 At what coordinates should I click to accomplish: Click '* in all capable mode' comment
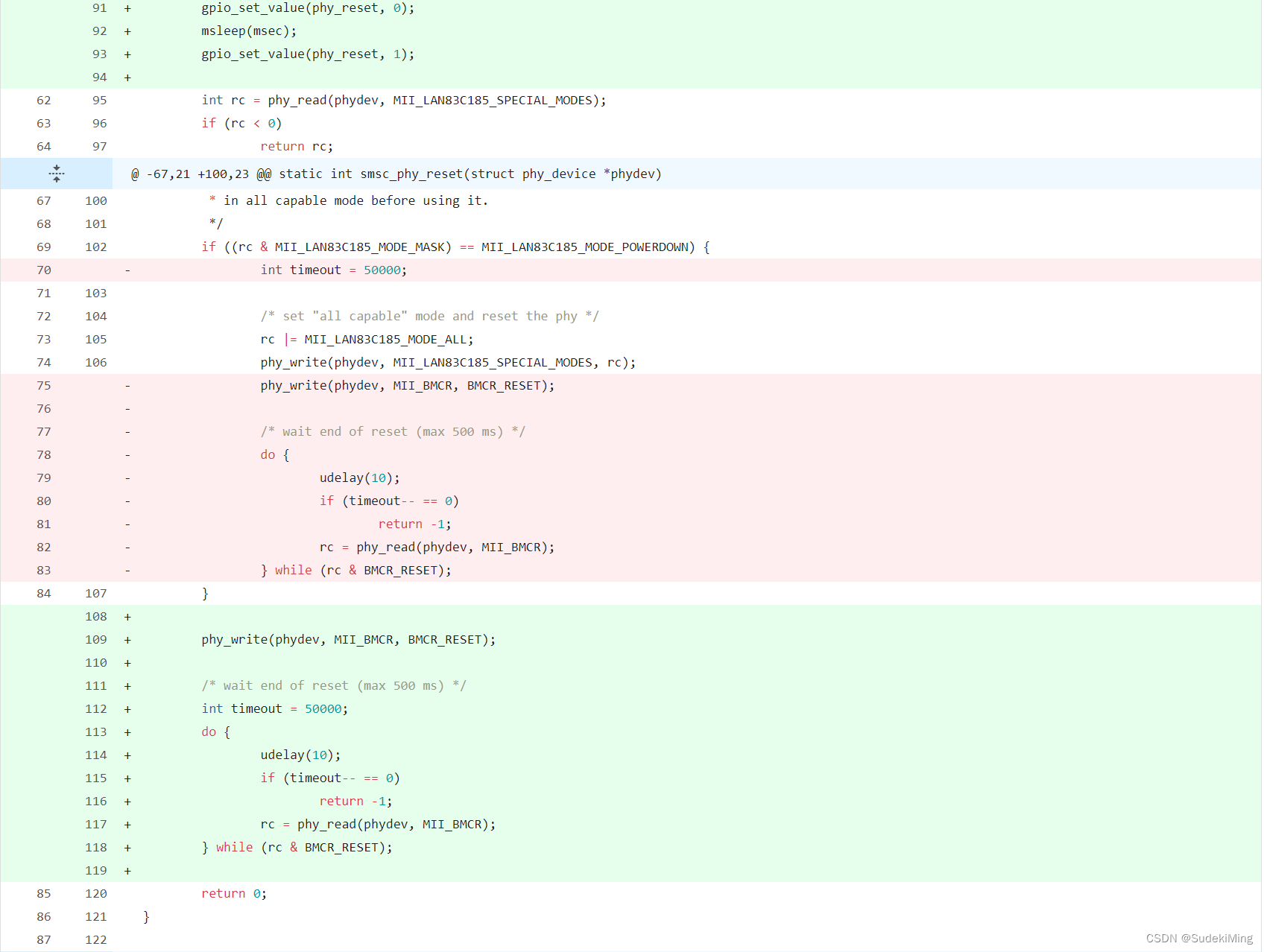tap(349, 200)
